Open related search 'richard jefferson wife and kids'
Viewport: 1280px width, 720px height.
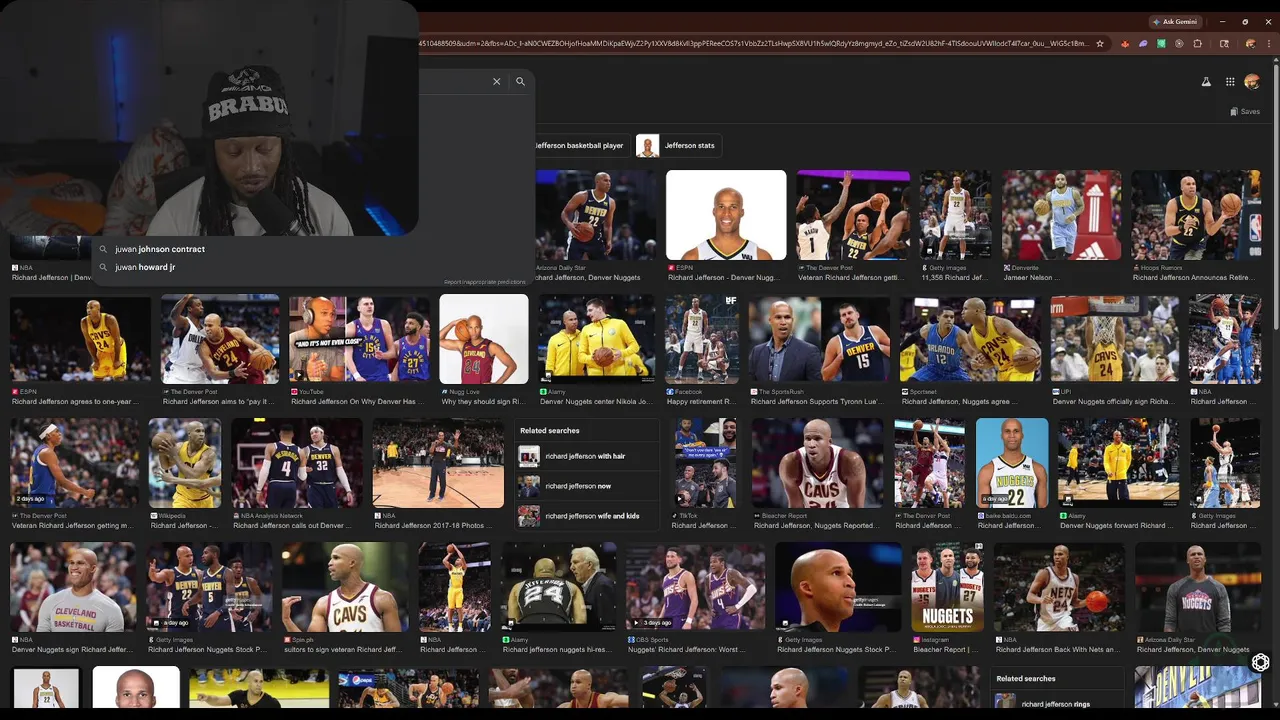[x=587, y=516]
